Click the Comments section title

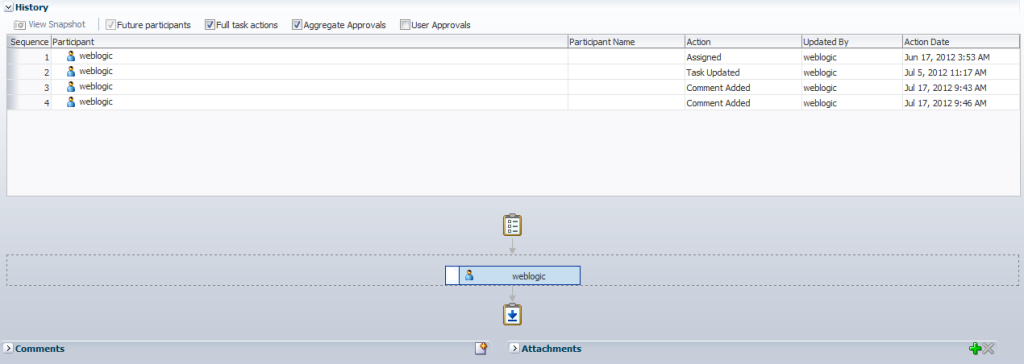[x=40, y=348]
